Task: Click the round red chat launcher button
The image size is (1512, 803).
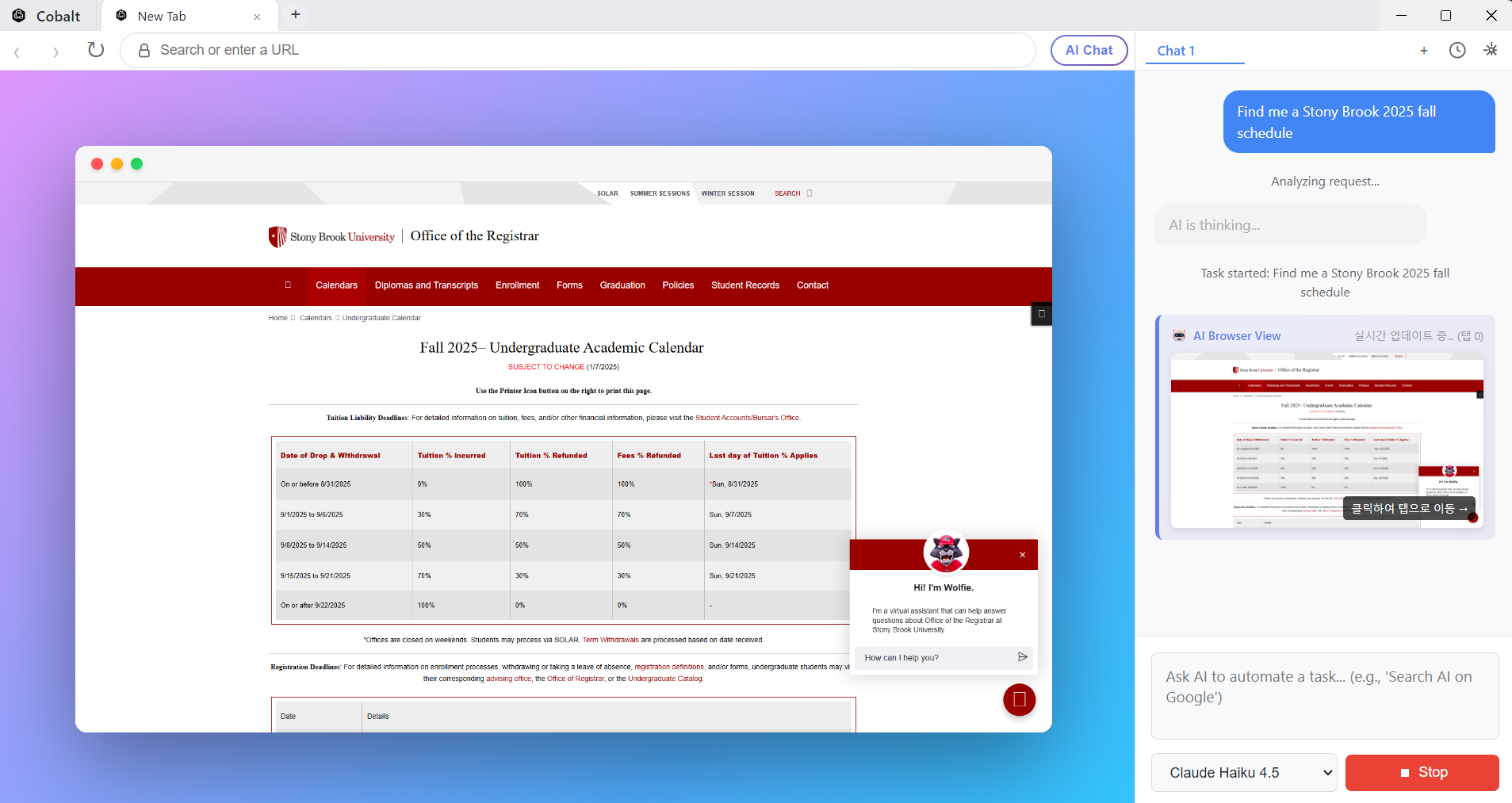Action: pyautogui.click(x=1020, y=700)
